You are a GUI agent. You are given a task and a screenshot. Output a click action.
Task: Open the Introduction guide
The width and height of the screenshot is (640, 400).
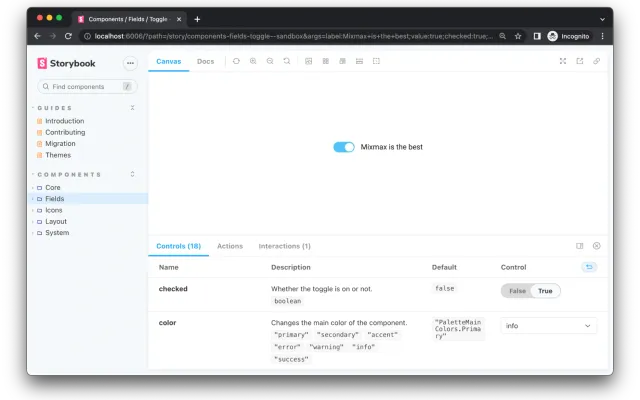click(x=64, y=121)
